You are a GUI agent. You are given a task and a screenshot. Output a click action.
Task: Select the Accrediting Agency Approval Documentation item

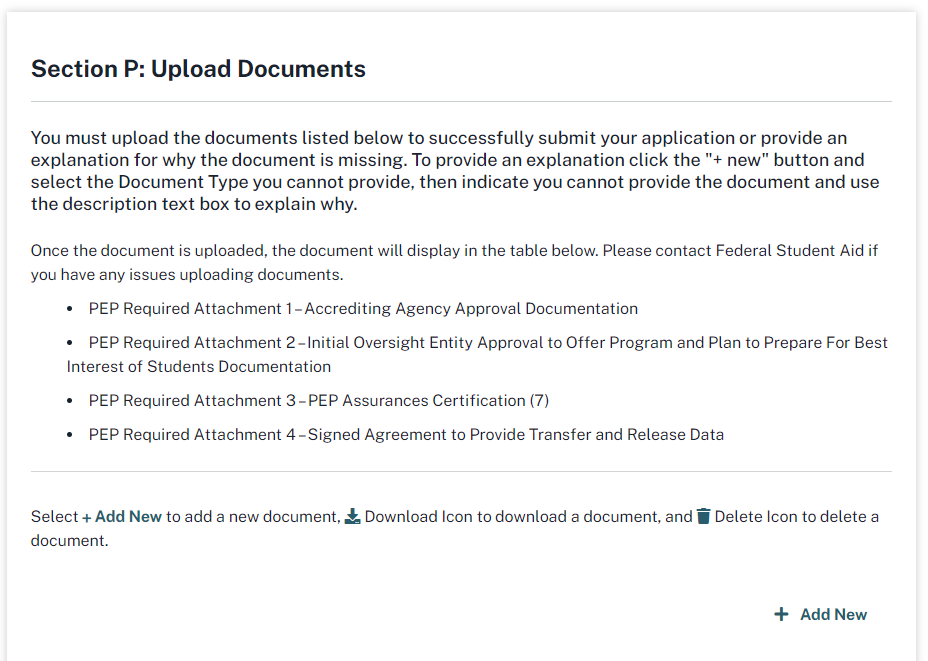363,308
